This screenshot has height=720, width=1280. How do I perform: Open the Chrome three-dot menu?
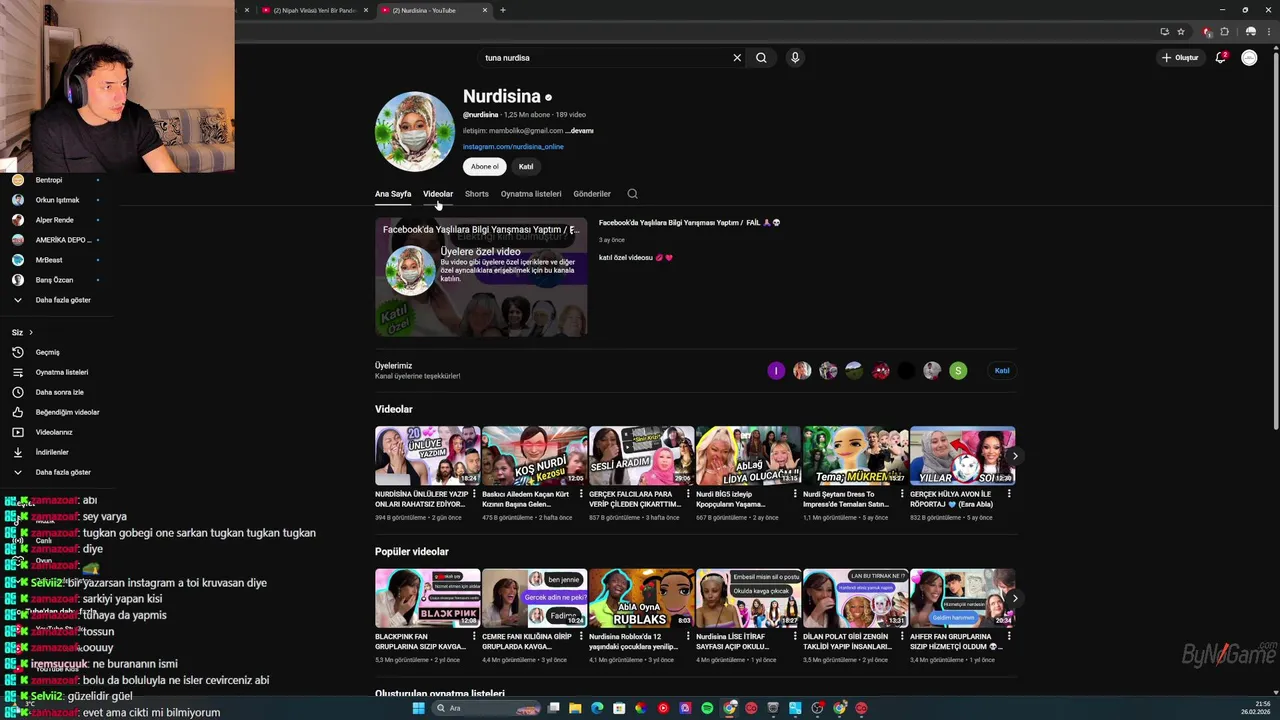click(x=1267, y=31)
